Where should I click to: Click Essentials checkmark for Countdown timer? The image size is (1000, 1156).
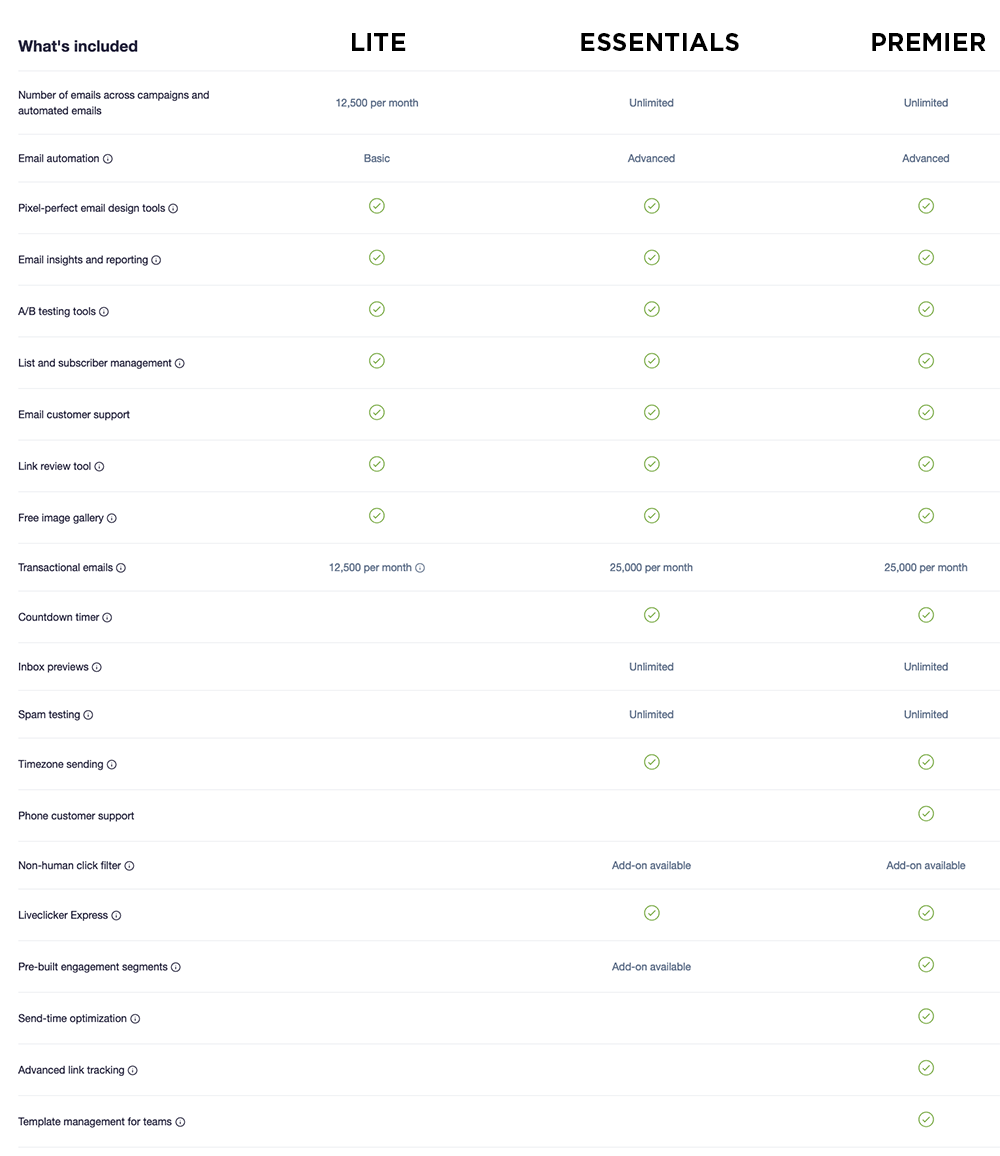coord(652,615)
